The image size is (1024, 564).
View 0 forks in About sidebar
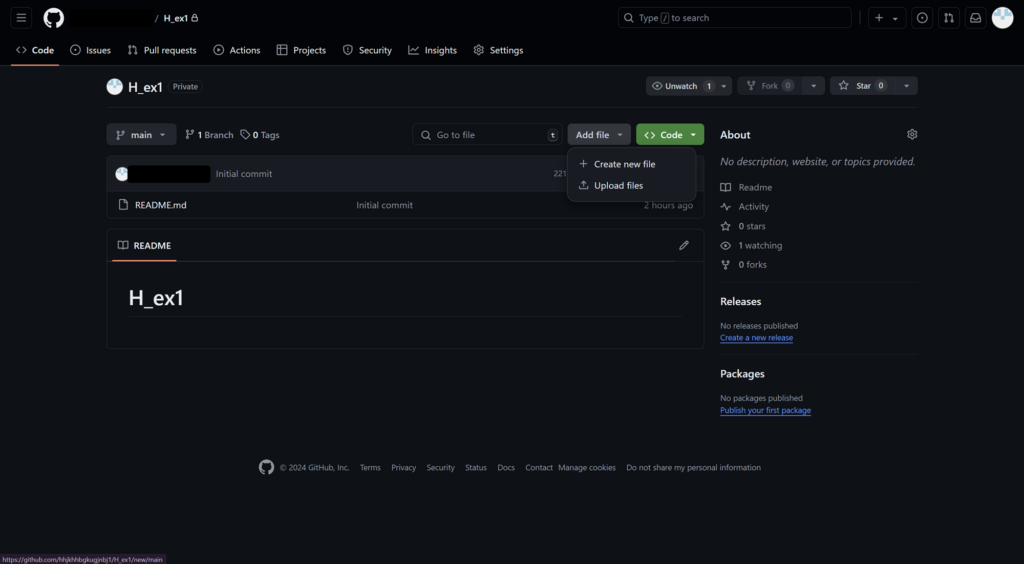(x=744, y=265)
